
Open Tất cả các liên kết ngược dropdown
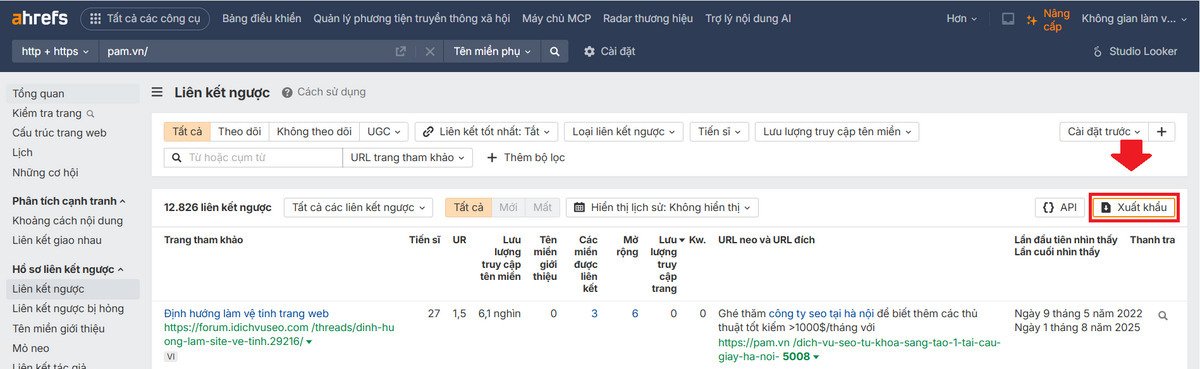(x=358, y=207)
